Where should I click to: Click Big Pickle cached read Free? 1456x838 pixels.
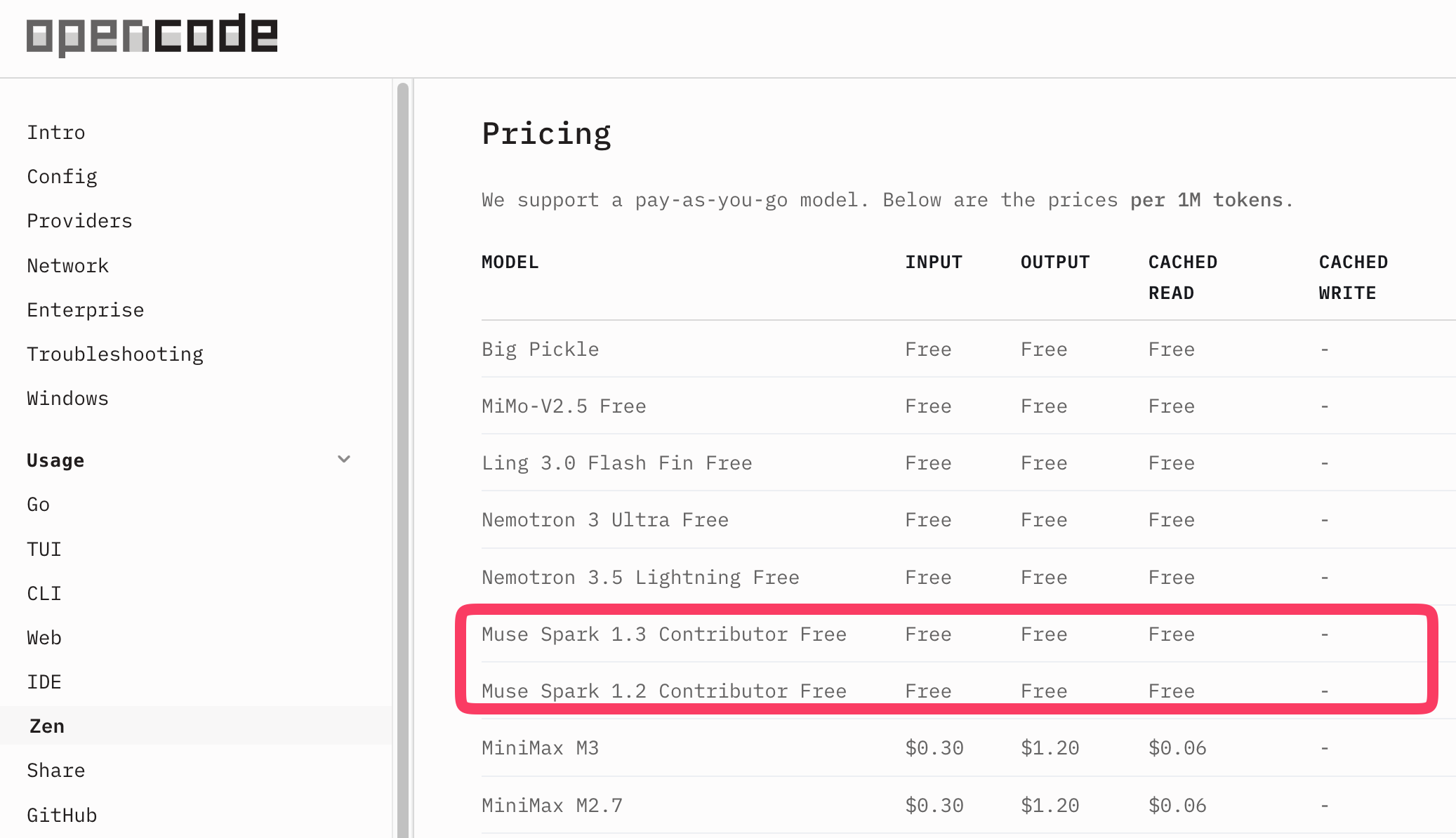(1172, 349)
